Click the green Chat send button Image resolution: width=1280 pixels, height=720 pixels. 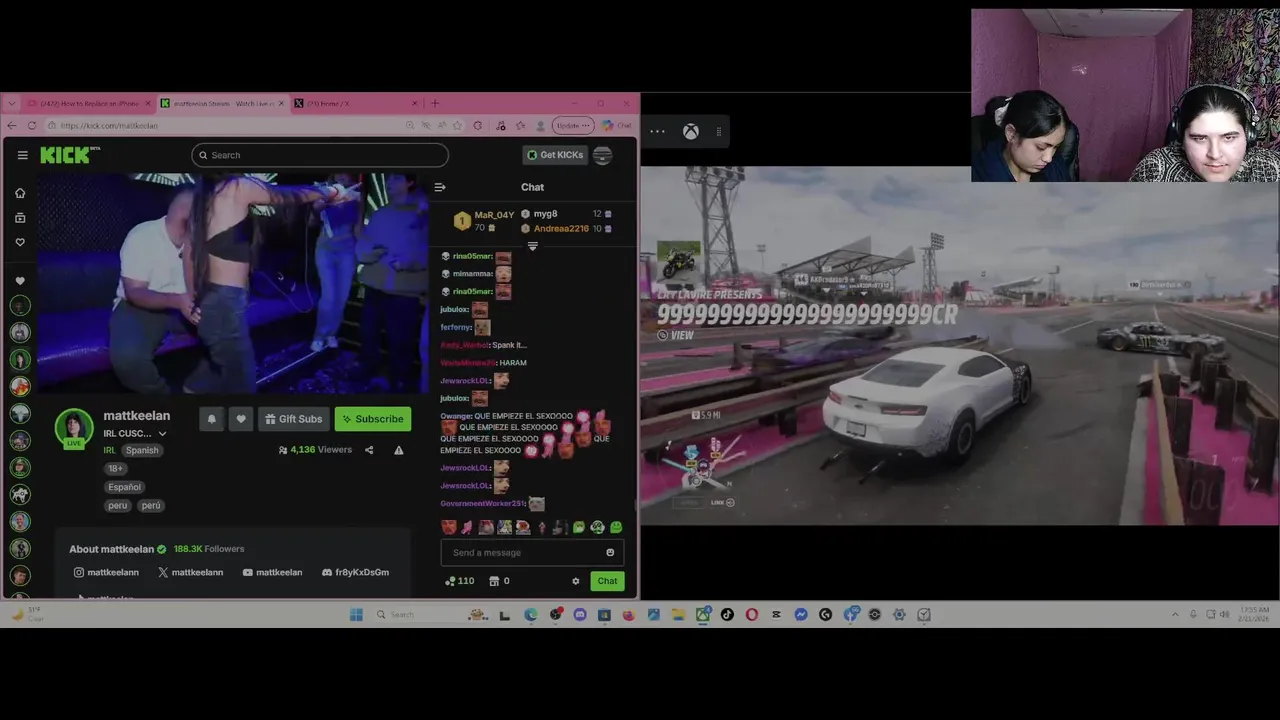(607, 581)
